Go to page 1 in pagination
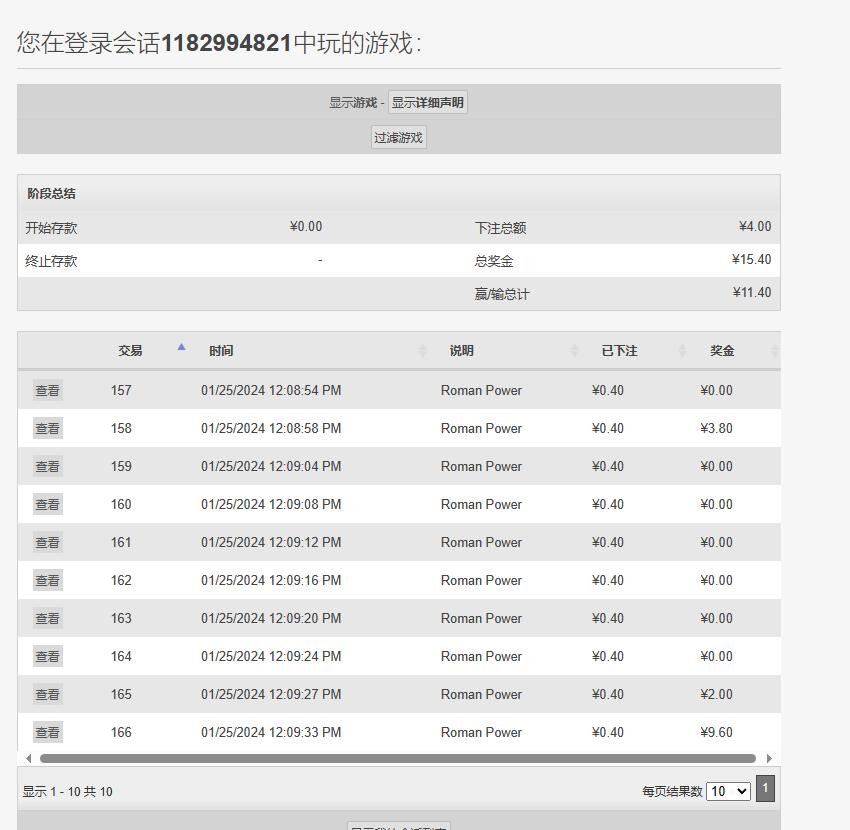850x830 pixels. (765, 788)
